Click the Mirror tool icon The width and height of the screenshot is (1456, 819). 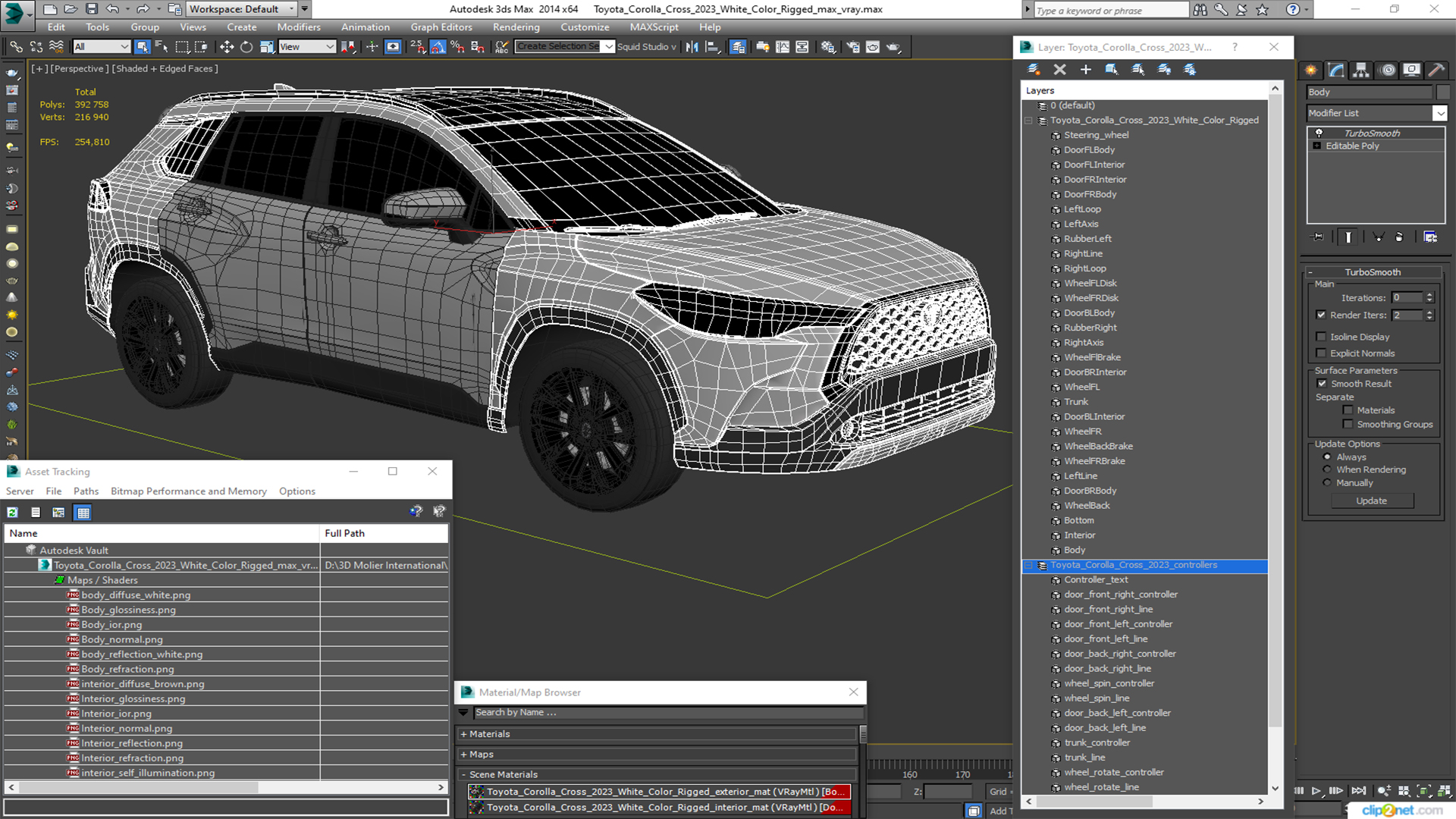coord(692,47)
